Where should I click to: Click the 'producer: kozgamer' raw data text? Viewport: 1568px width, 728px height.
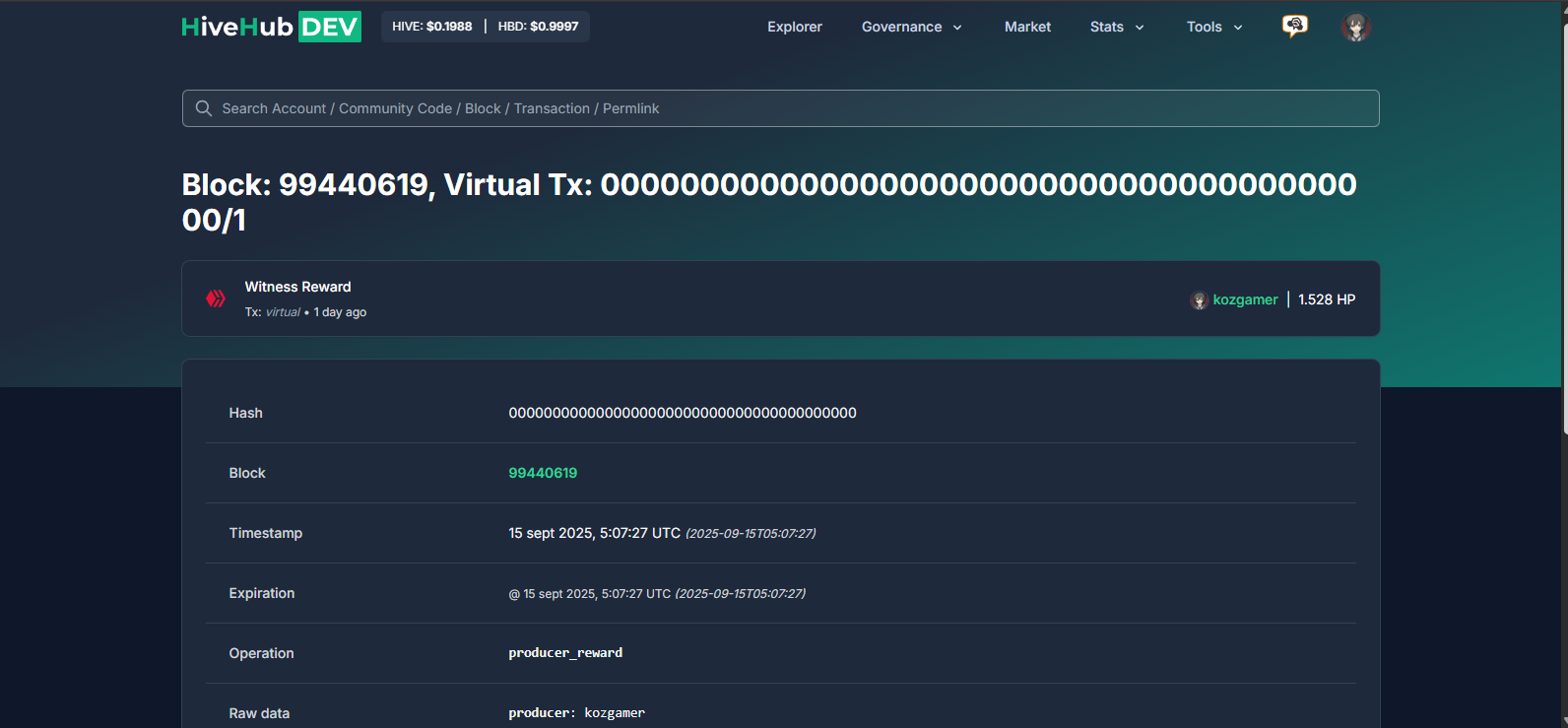[x=576, y=713]
